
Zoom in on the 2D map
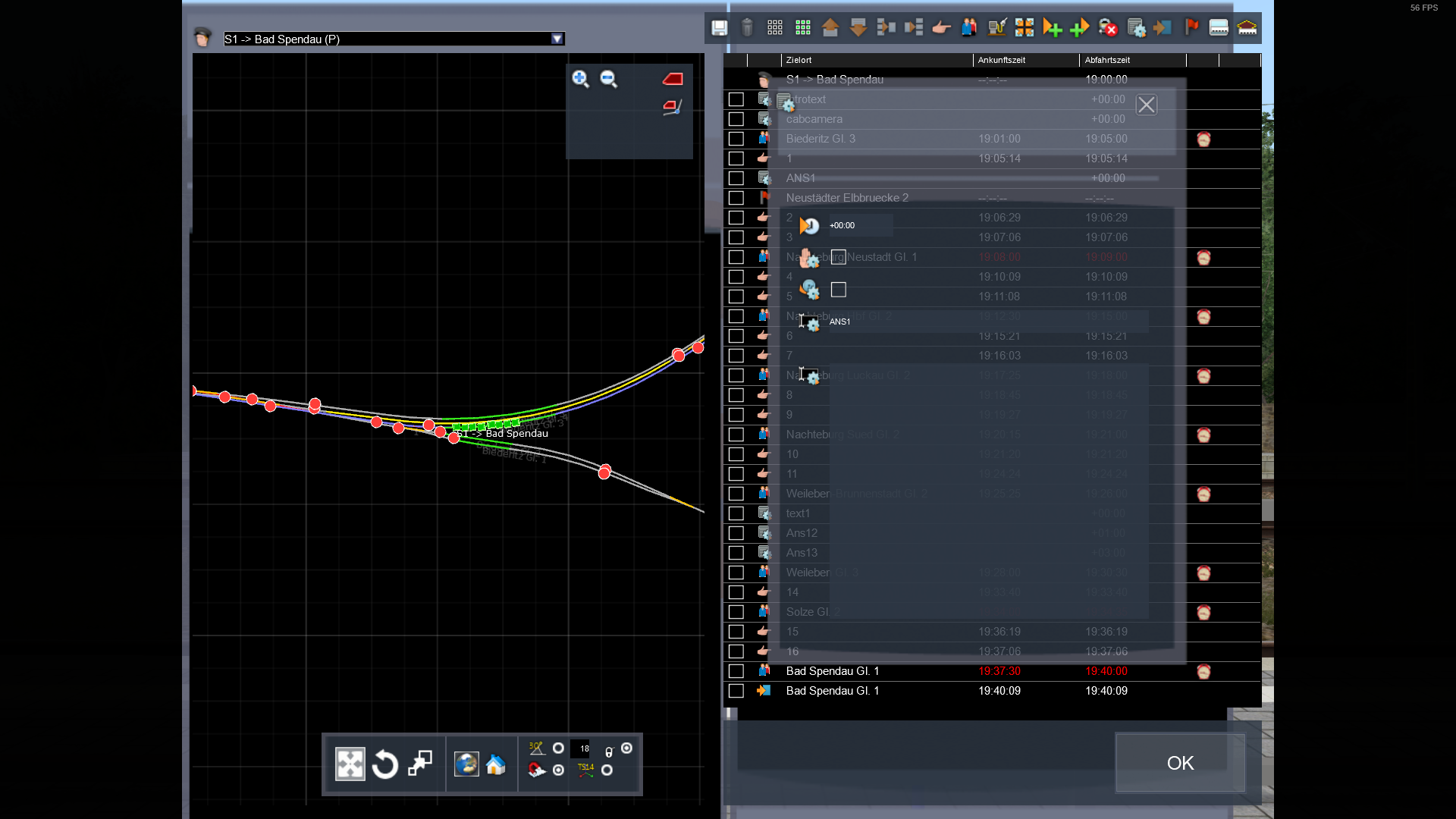click(x=580, y=79)
